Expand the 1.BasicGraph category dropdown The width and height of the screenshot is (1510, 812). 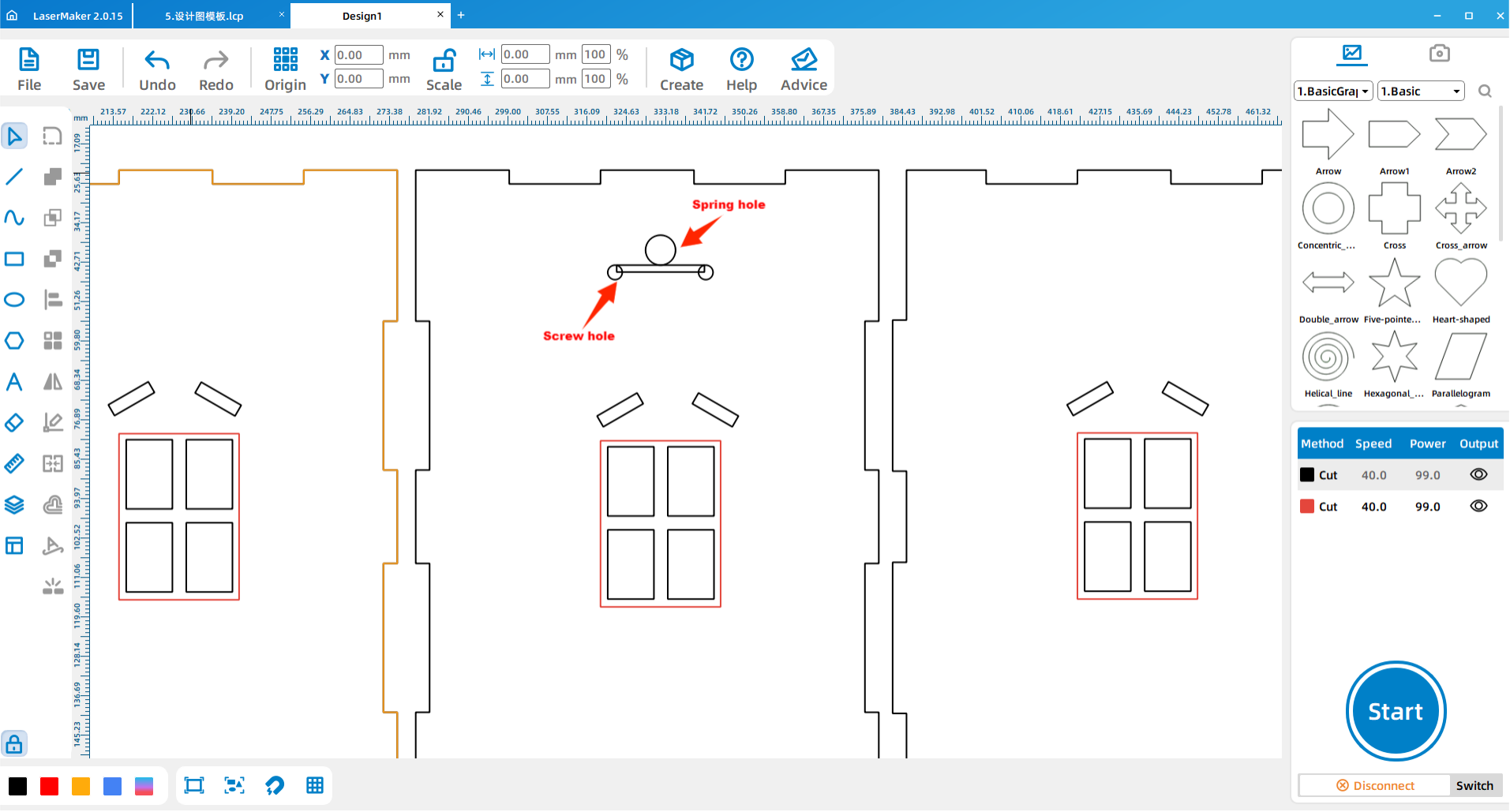coord(1333,92)
